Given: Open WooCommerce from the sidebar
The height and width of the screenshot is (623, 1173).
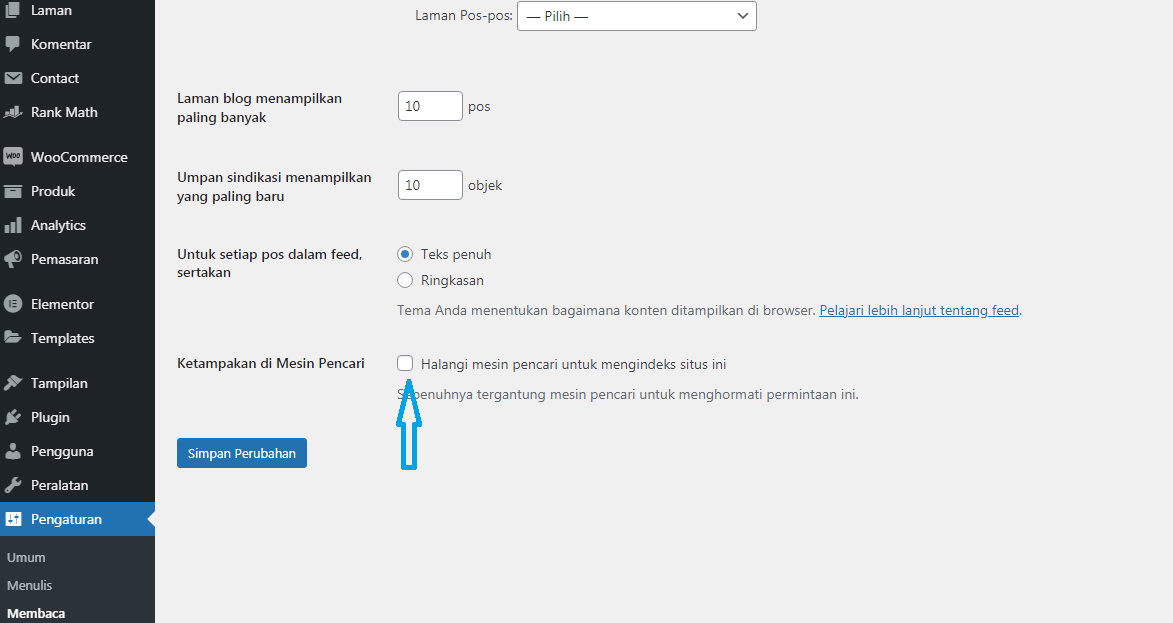Looking at the screenshot, I should click(x=77, y=157).
